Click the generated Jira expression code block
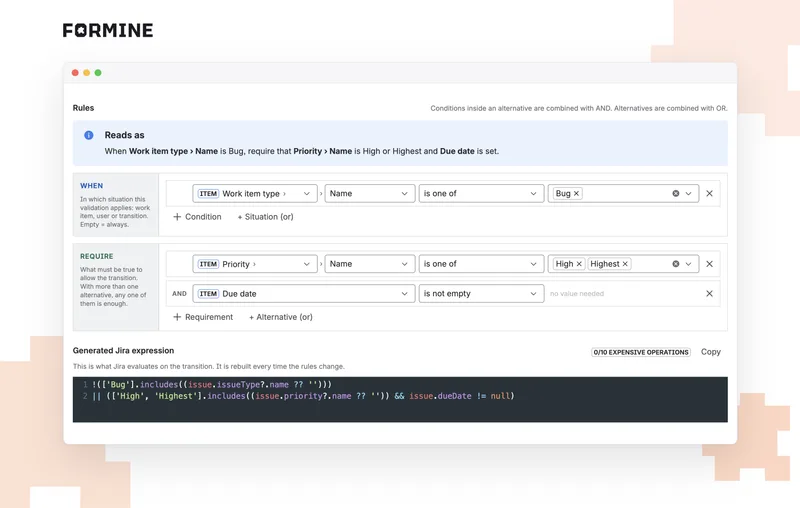 pyautogui.click(x=400, y=399)
